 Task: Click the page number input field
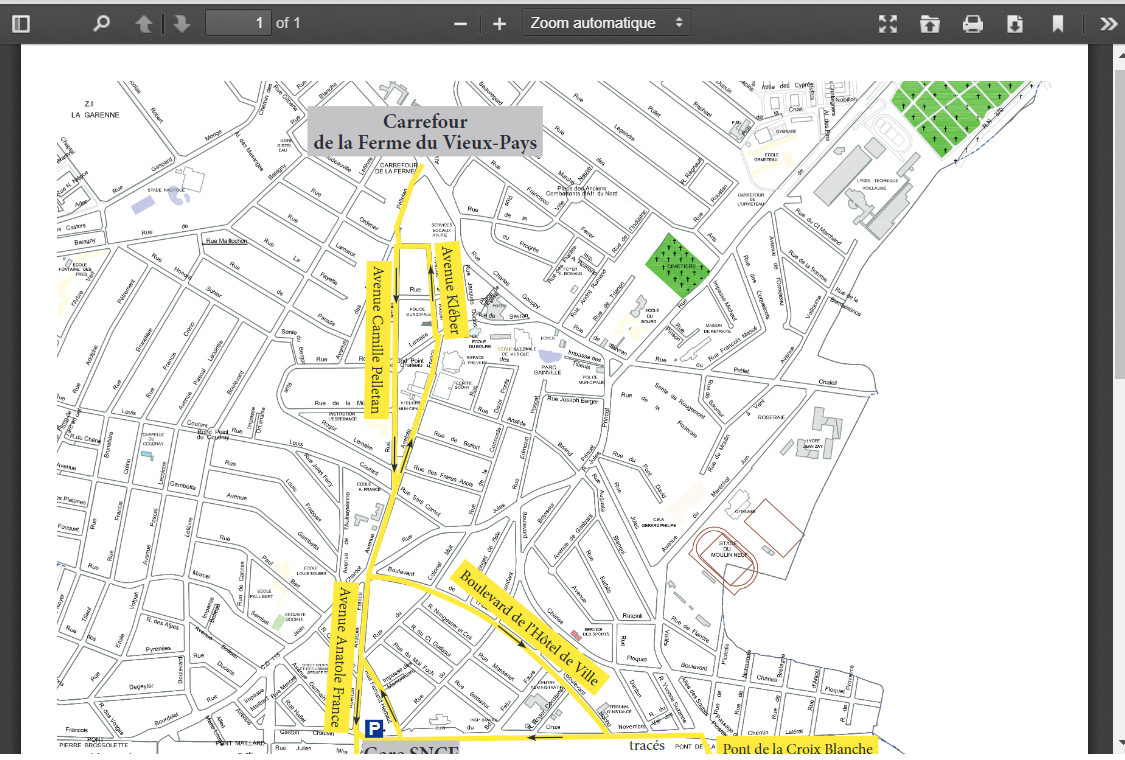click(238, 23)
